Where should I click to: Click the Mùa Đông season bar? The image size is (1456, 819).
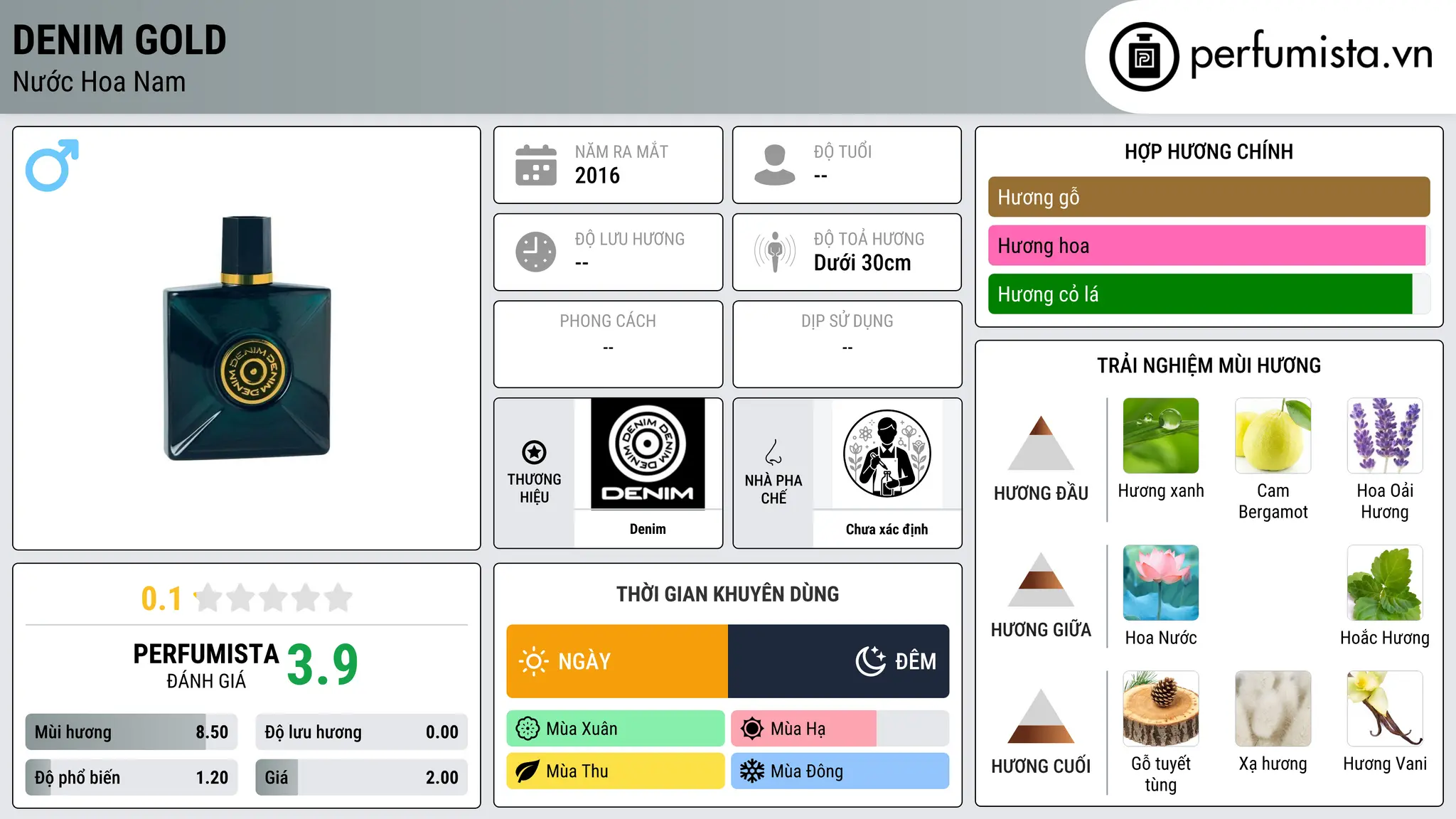[x=840, y=771]
